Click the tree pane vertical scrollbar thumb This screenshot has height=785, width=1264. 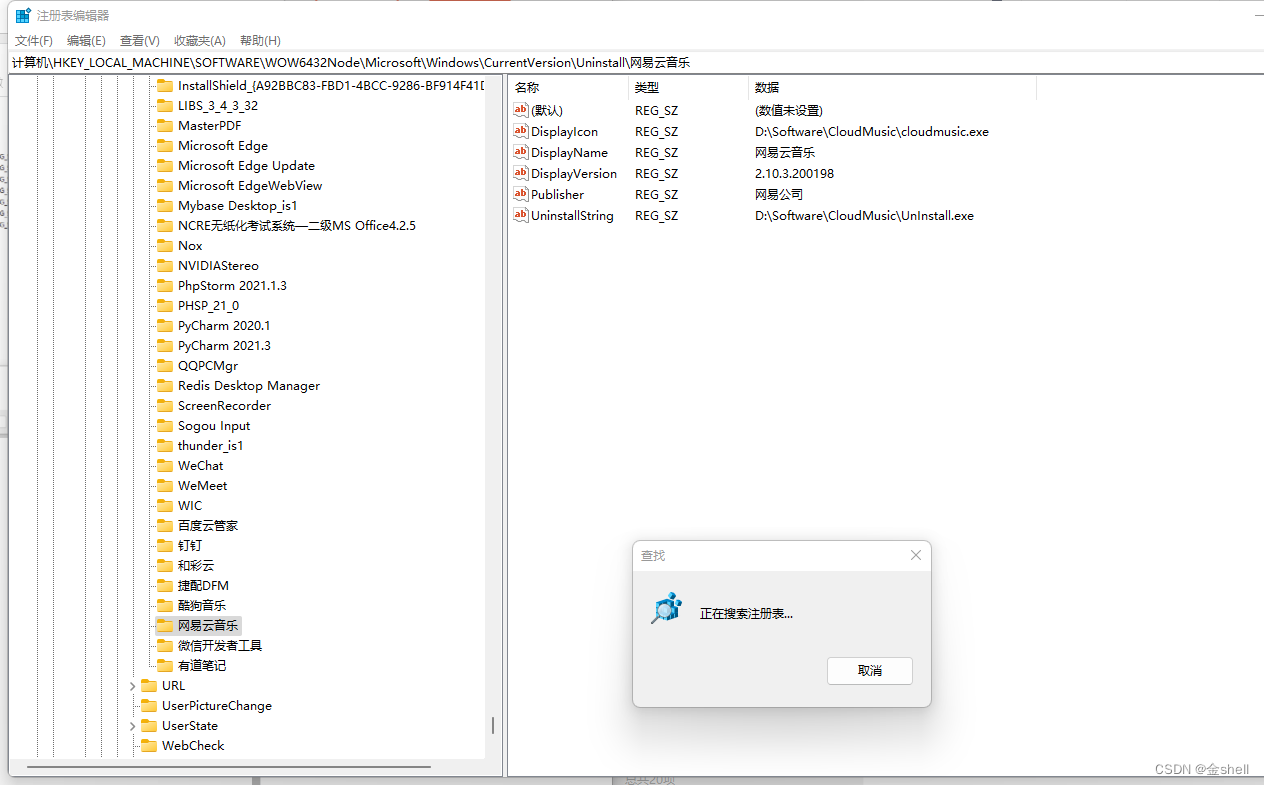pyautogui.click(x=493, y=725)
